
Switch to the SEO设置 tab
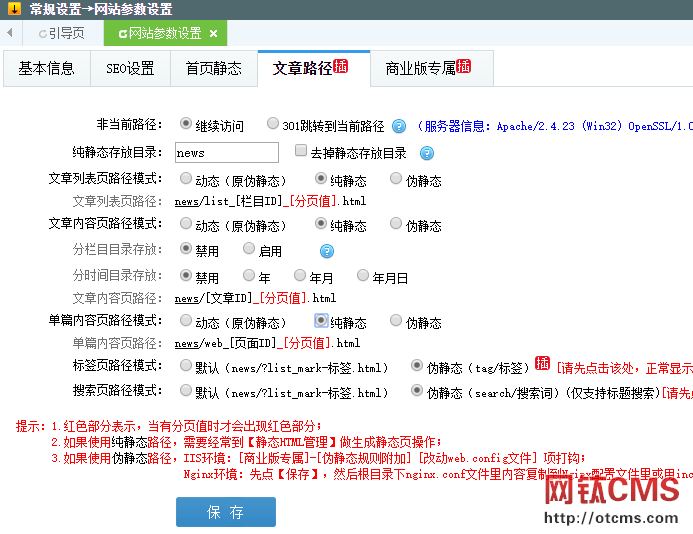coord(130,69)
